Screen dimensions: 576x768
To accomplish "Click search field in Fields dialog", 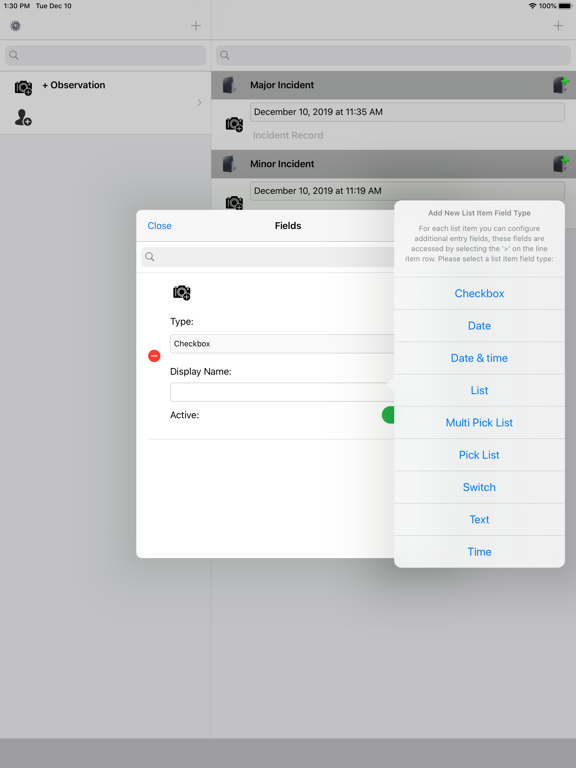I will pyautogui.click(x=268, y=257).
